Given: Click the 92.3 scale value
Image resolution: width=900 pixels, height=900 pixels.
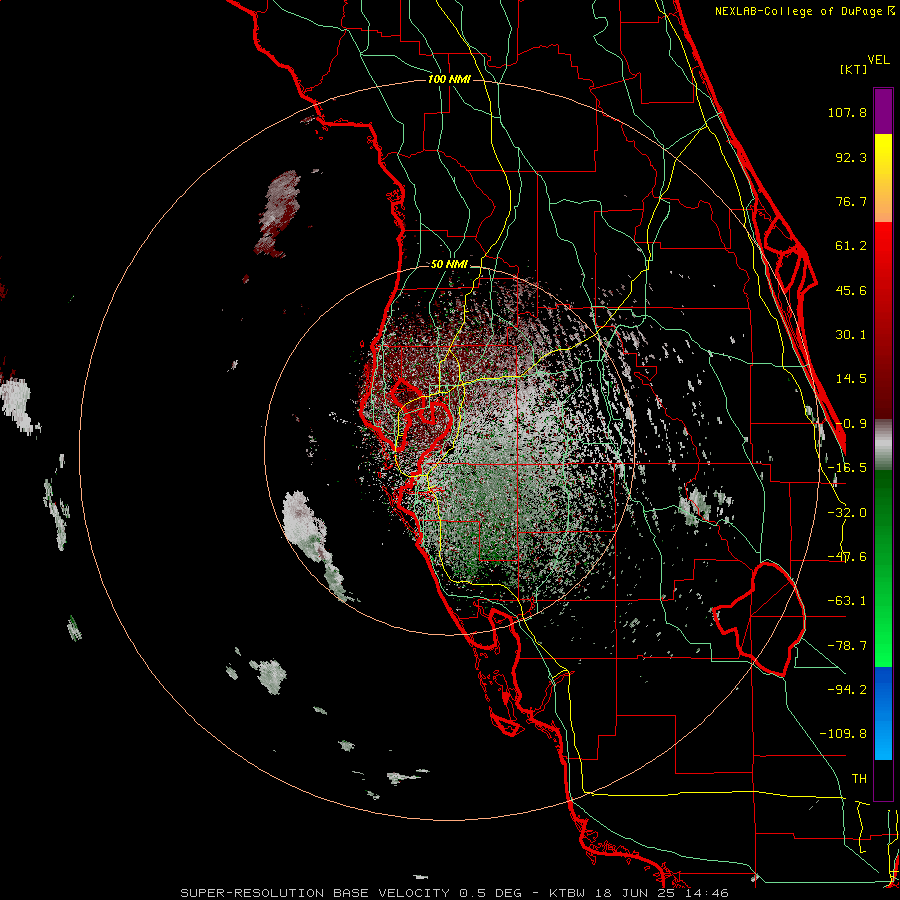Looking at the screenshot, I should (x=851, y=157).
